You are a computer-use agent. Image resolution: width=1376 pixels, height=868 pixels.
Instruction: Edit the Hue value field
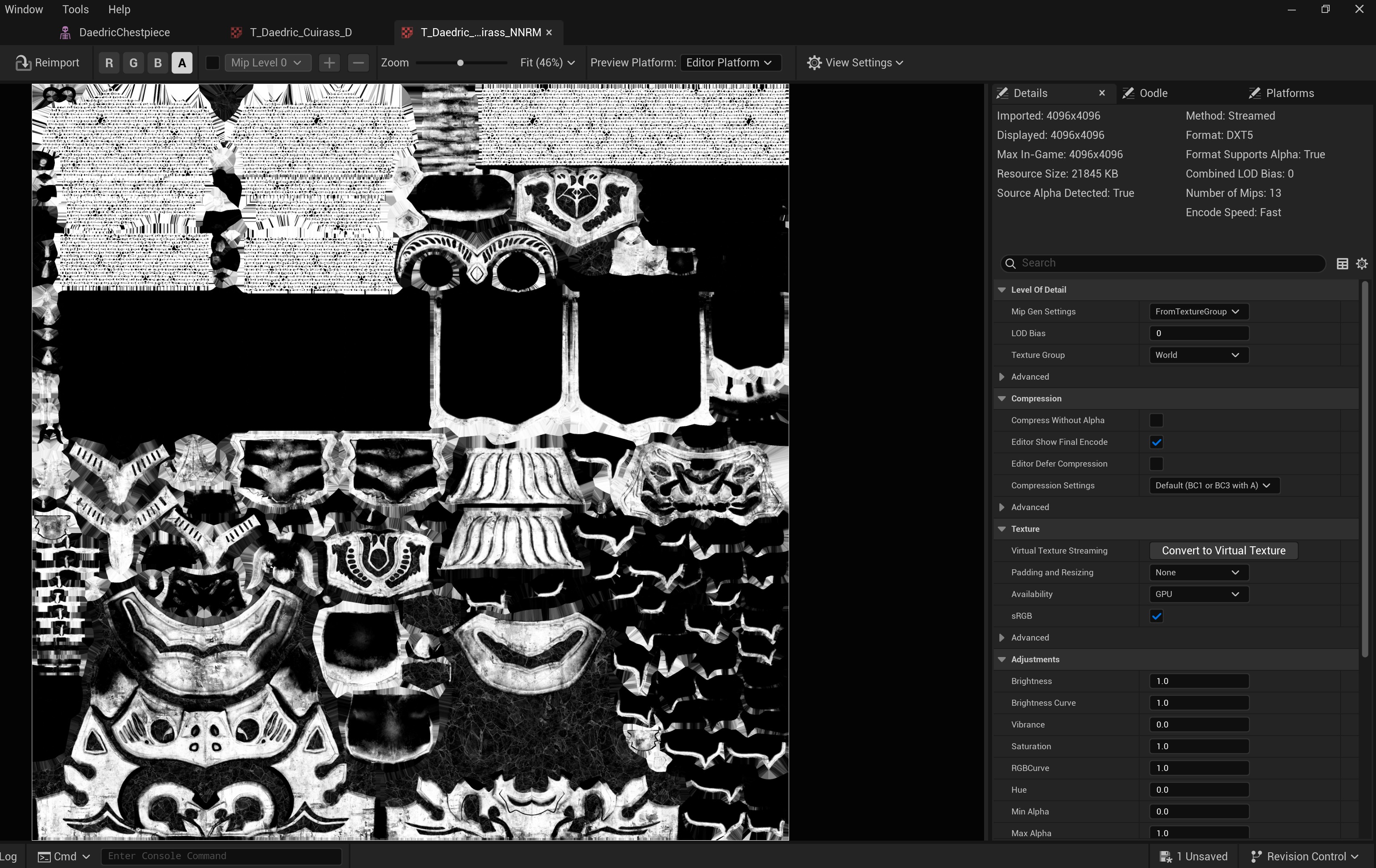coord(1199,790)
